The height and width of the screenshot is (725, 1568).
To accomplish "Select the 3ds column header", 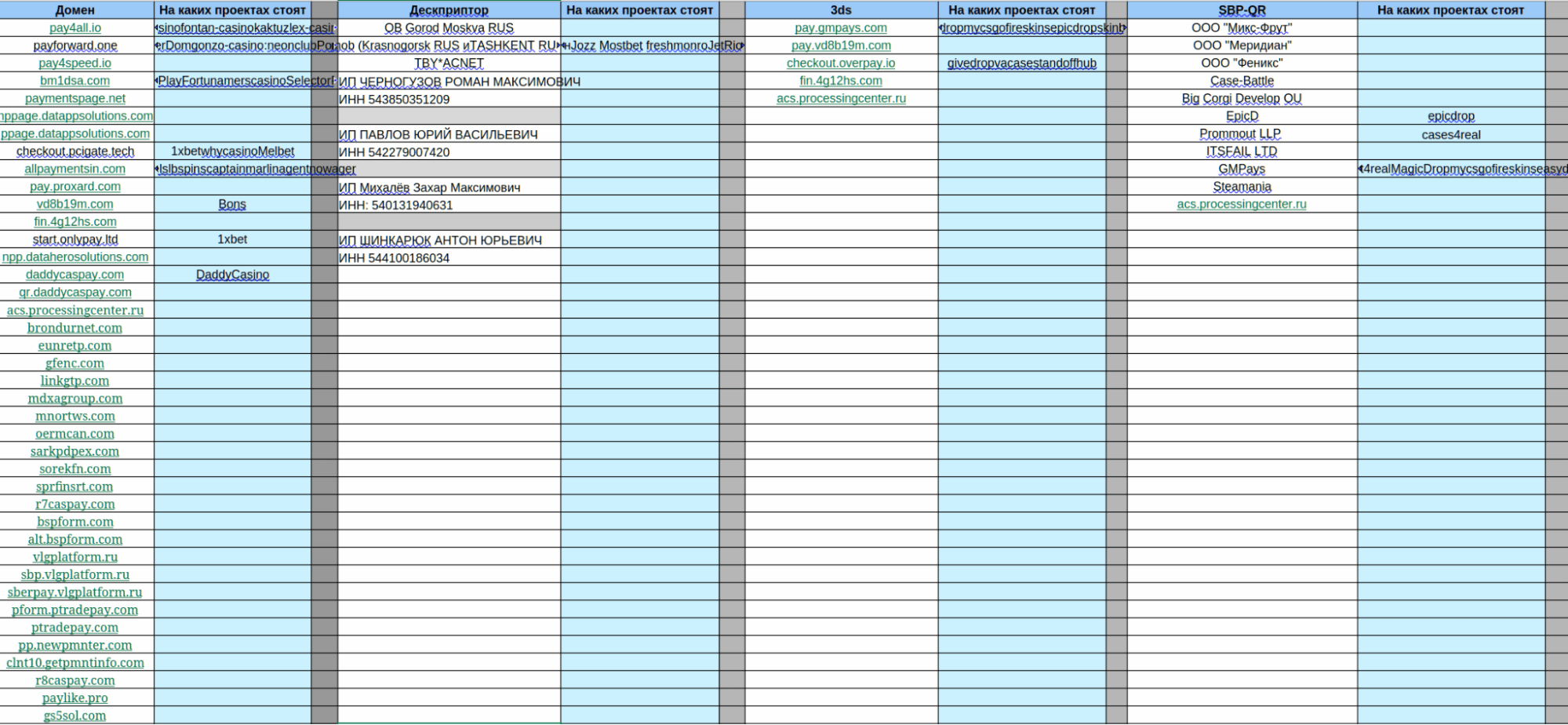I will pyautogui.click(x=841, y=10).
